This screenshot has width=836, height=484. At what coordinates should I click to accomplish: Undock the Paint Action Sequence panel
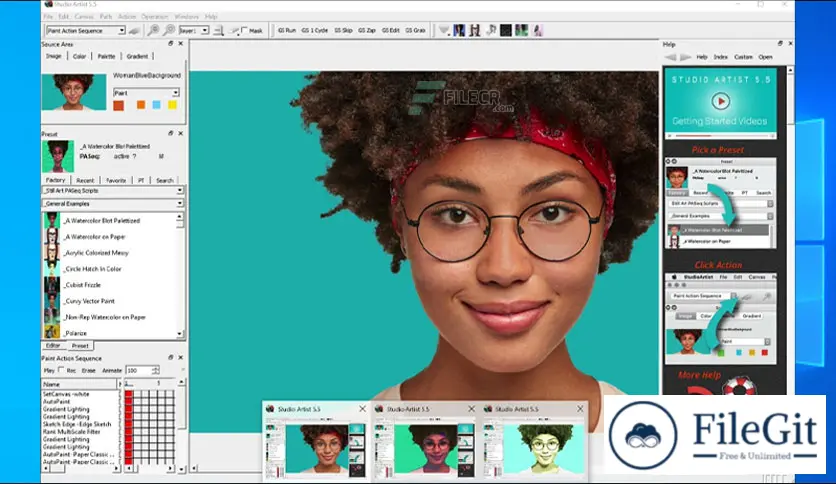point(171,358)
